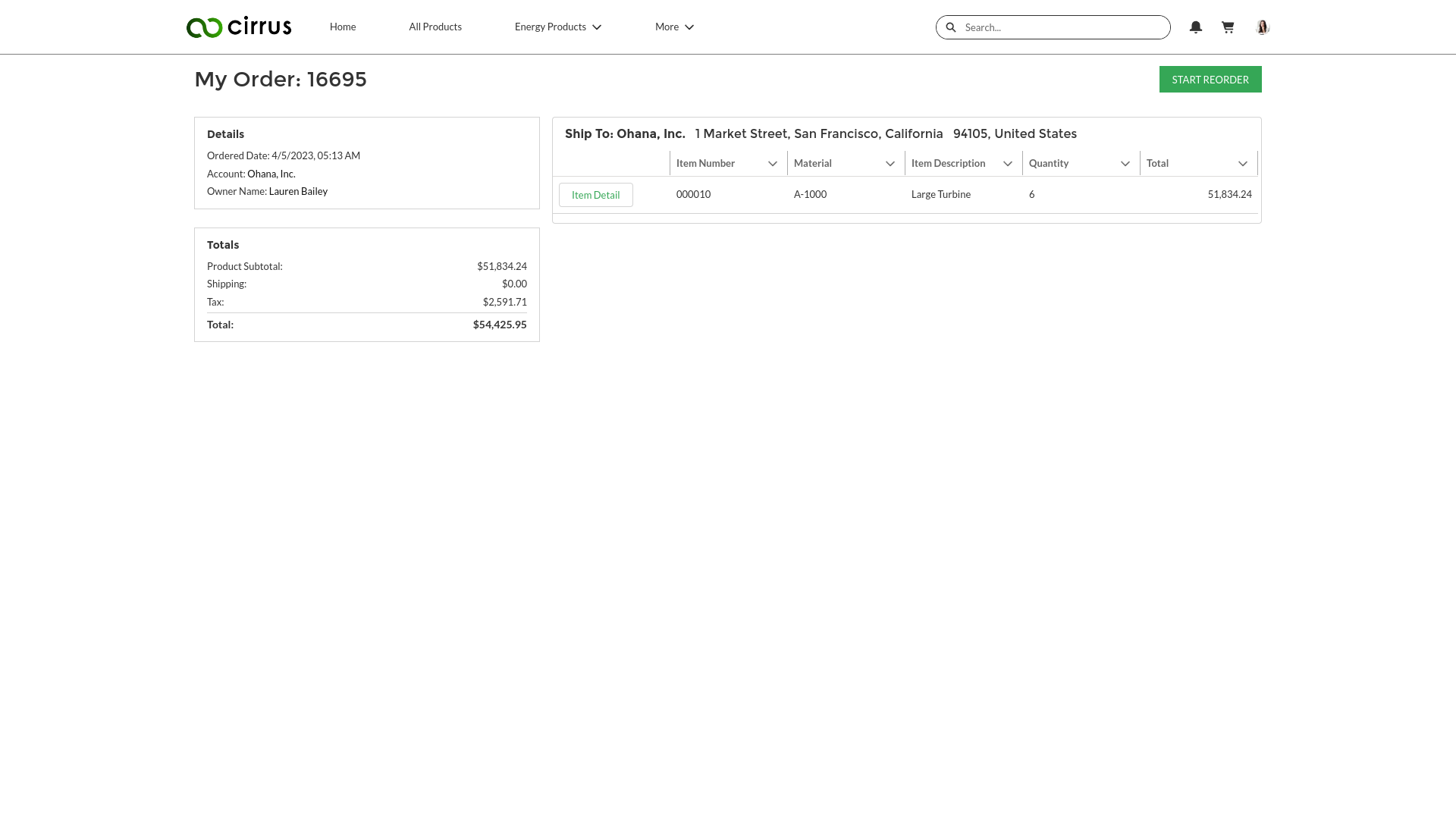Click the Ordered Date text
Viewport: 1456px width, 819px height.
(x=284, y=155)
